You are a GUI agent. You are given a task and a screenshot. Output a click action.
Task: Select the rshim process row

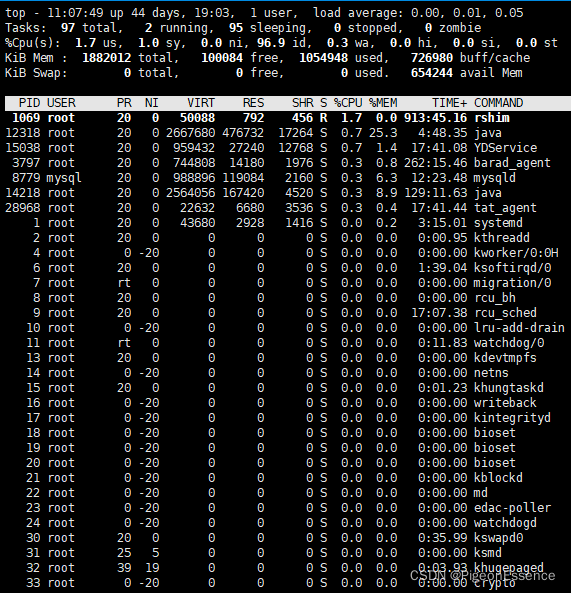point(286,118)
